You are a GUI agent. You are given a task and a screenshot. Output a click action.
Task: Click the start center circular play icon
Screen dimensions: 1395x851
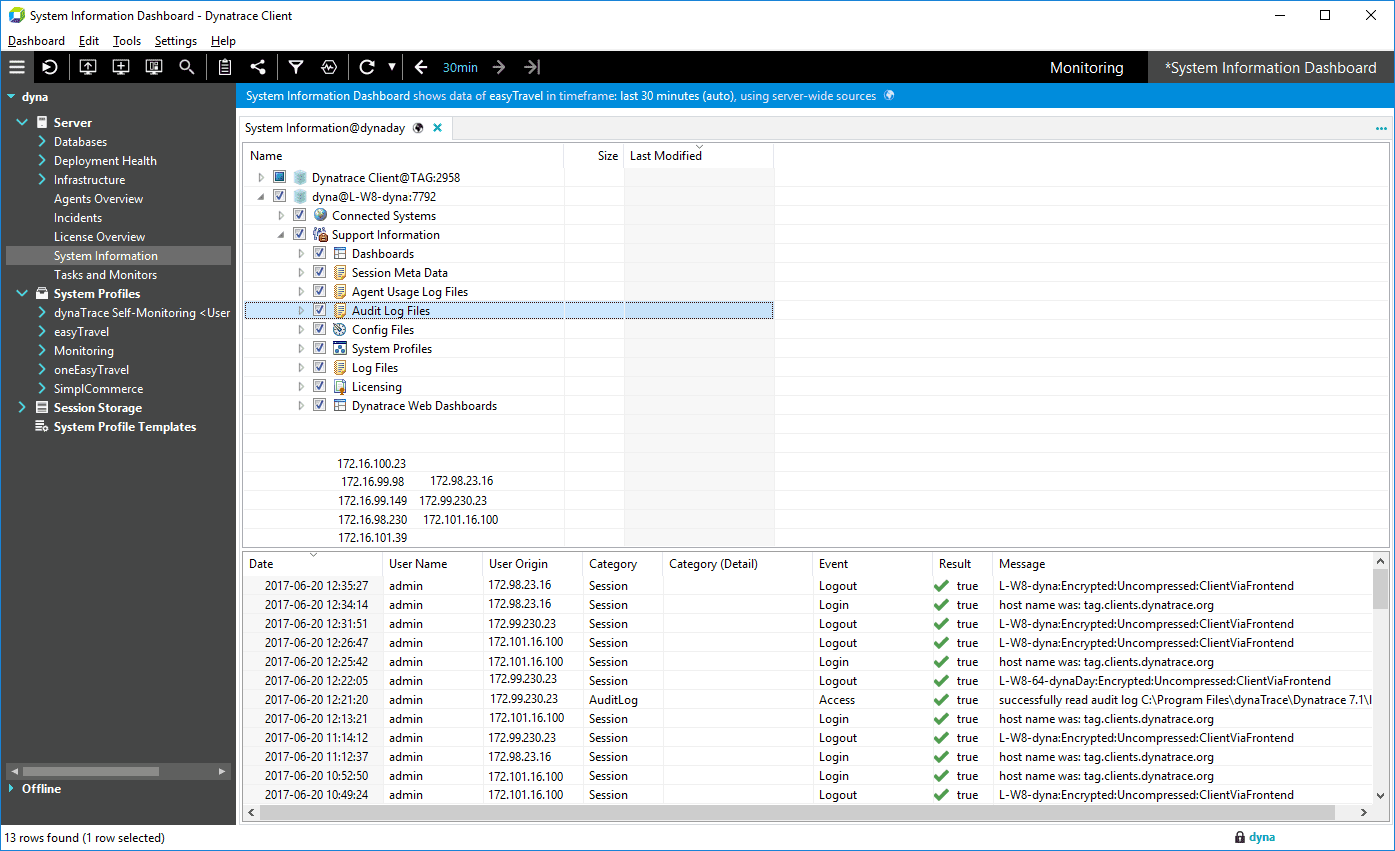[x=49, y=67]
